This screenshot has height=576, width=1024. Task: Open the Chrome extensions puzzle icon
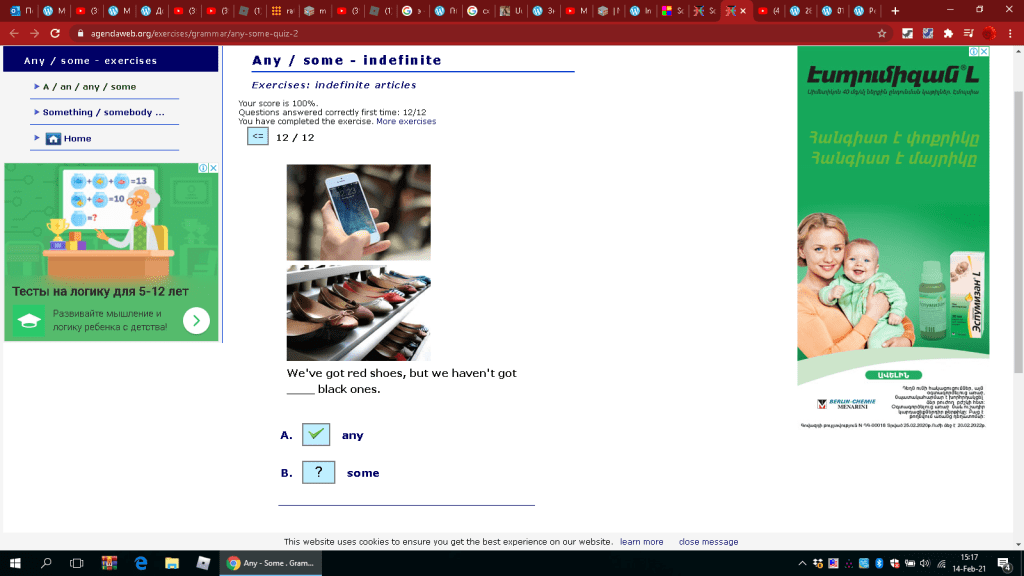click(x=947, y=33)
